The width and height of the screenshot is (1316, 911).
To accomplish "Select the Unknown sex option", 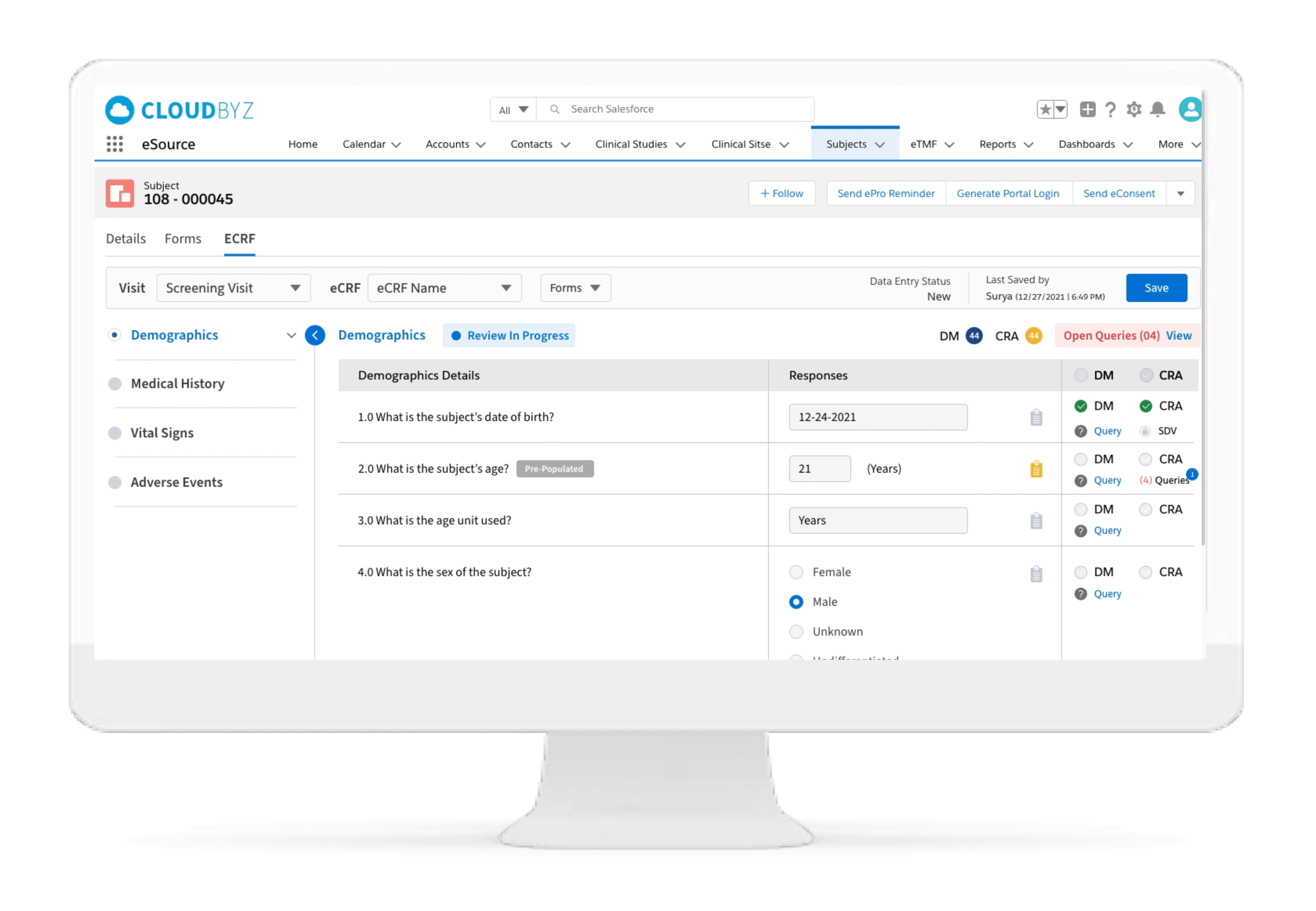I will (x=796, y=631).
